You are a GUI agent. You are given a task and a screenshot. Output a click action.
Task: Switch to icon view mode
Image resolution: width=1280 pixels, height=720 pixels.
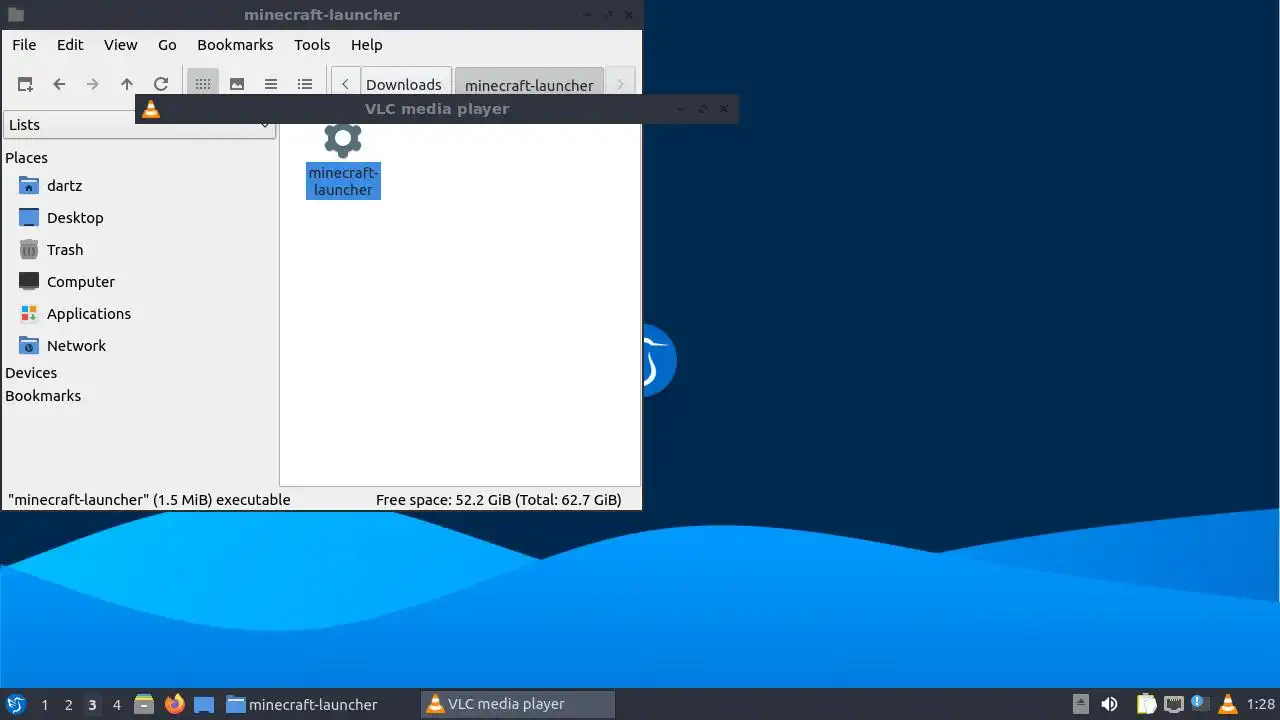point(203,84)
